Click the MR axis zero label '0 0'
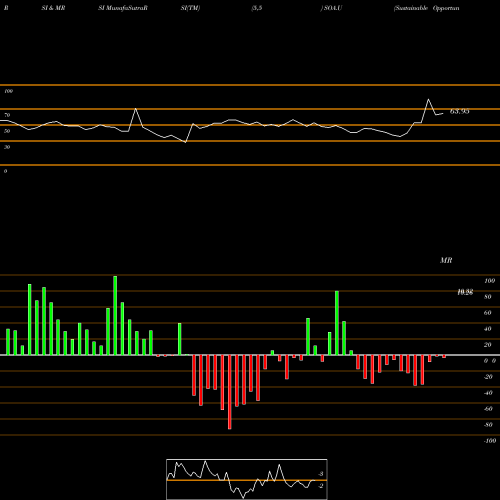 tap(490, 361)
